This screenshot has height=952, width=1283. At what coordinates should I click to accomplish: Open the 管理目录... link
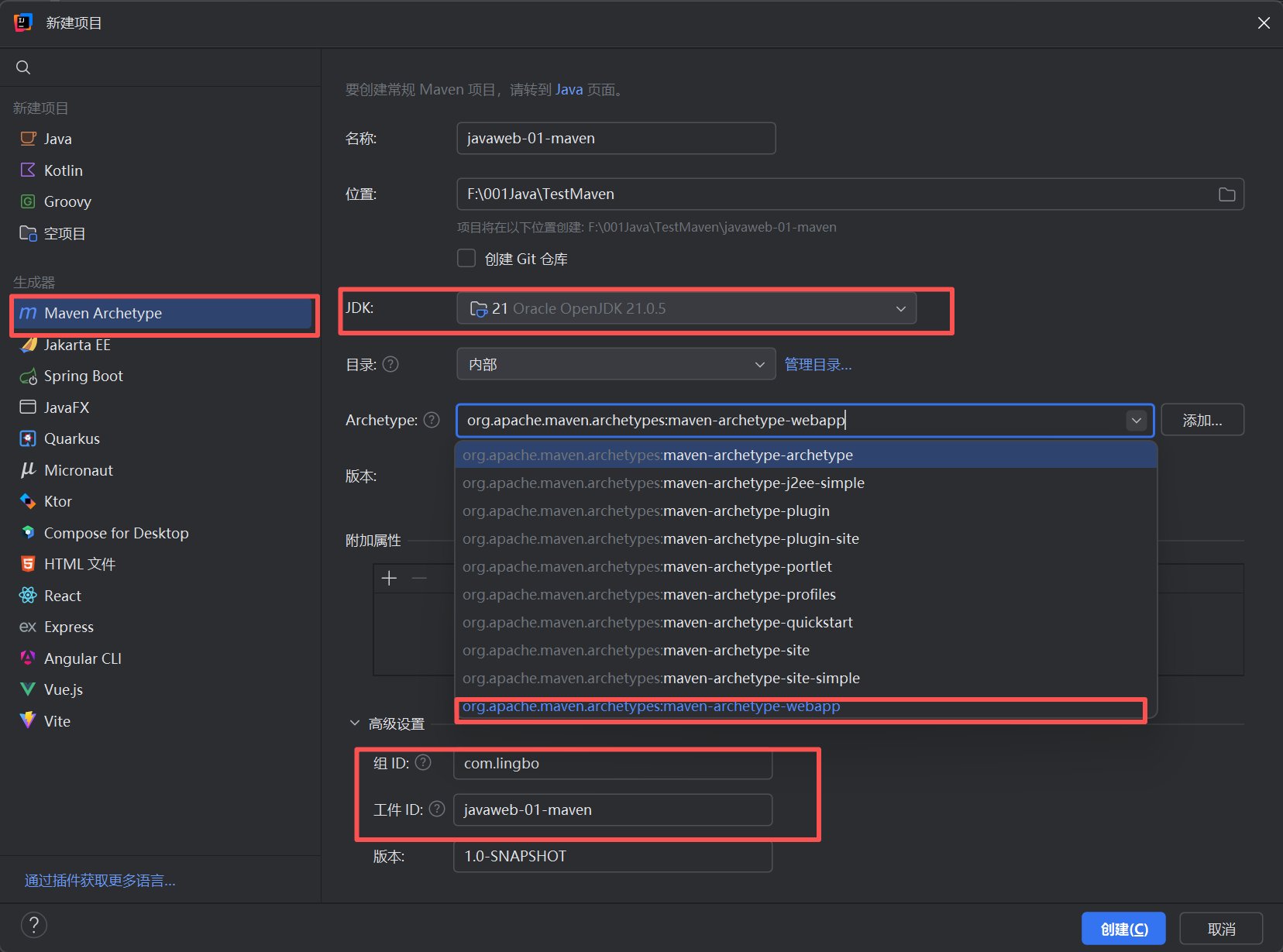pos(818,365)
